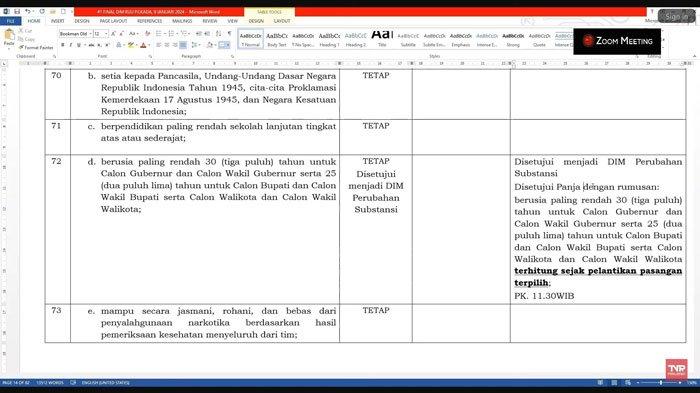This screenshot has height=393, width=700.
Task: Apply the Heading 1 style
Action: 329,39
